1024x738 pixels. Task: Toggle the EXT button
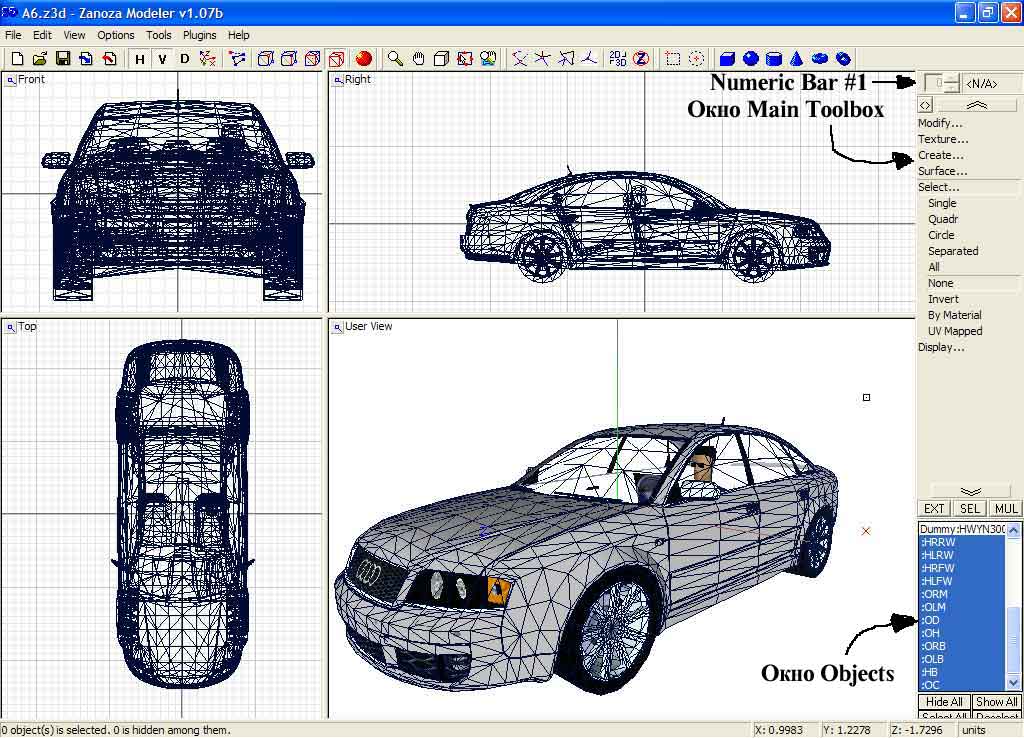pos(934,509)
